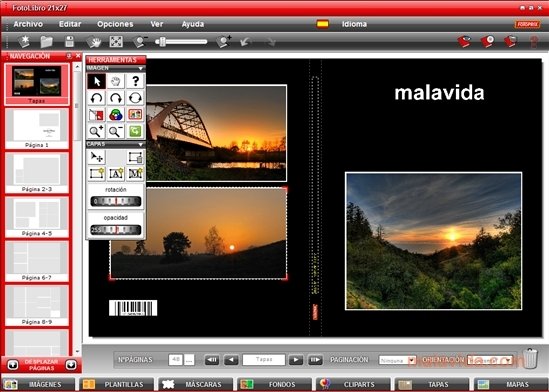Adjust the zoom slider in the toolbar
This screenshot has width=549, height=392.
click(181, 42)
